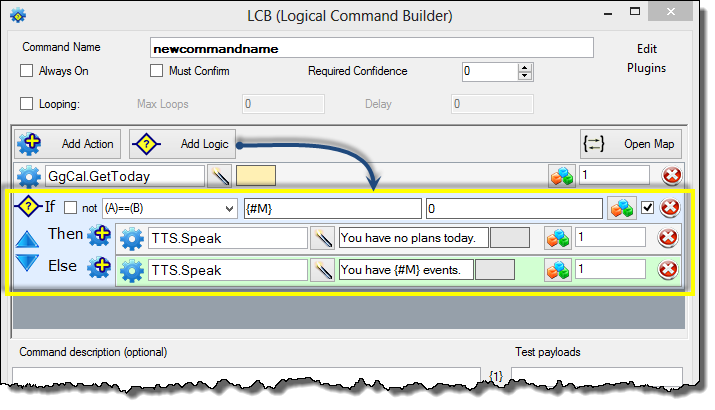Add an action to the Then branch
This screenshot has height=410, width=715.
click(99, 236)
